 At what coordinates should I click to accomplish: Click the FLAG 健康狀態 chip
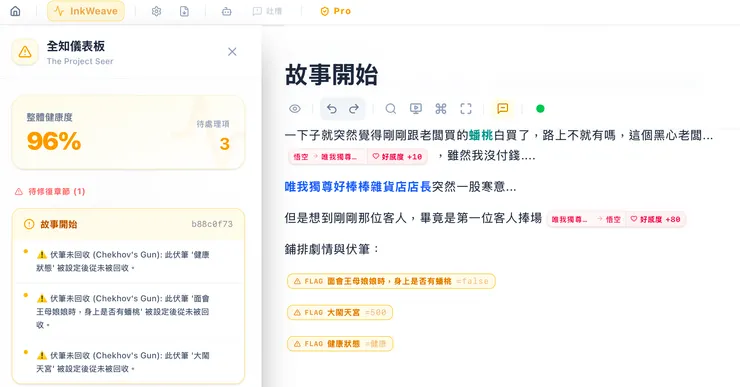[340, 344]
